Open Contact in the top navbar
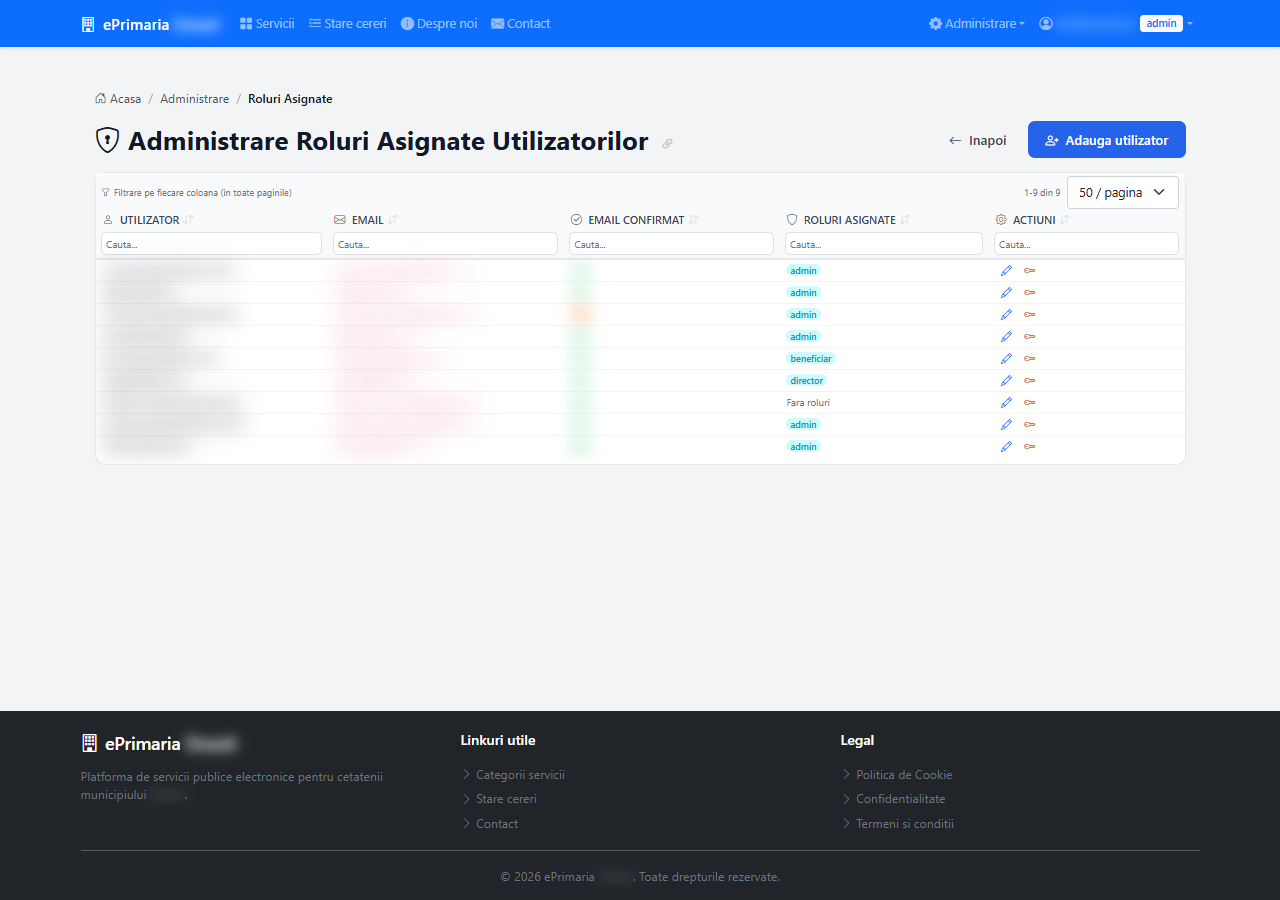 point(520,23)
